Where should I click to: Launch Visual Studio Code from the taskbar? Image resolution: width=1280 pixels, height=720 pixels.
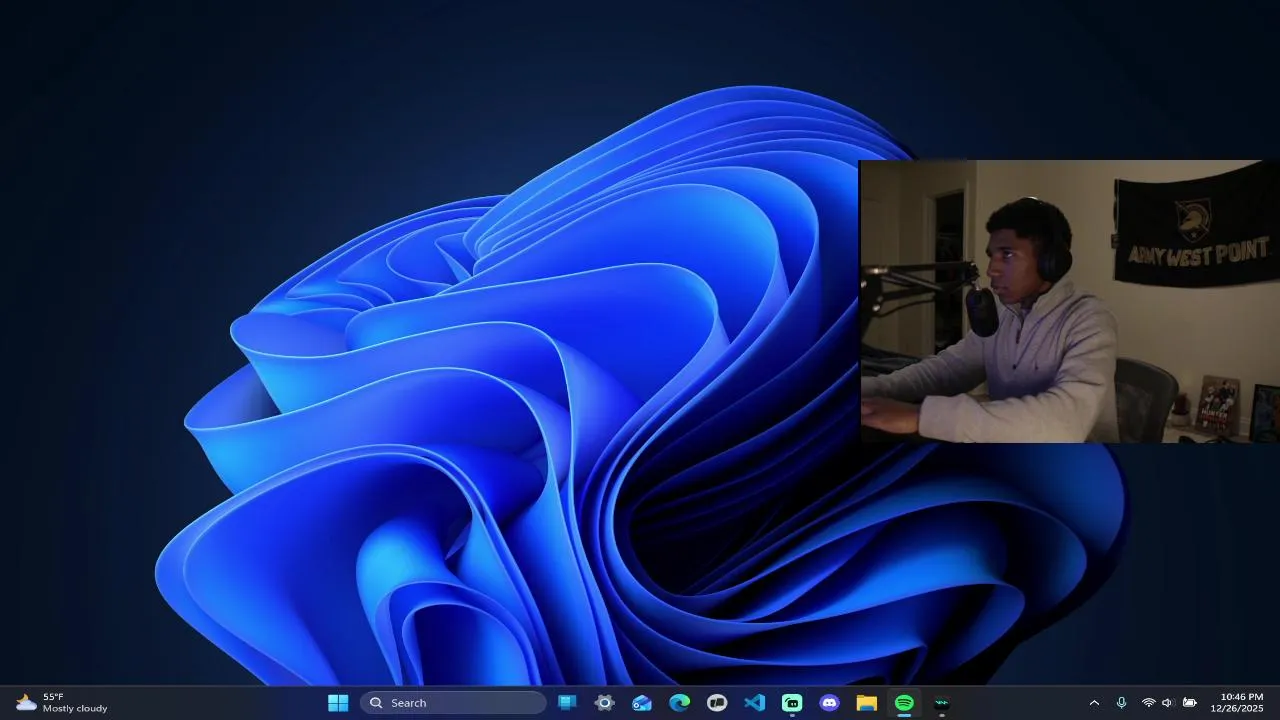click(754, 703)
